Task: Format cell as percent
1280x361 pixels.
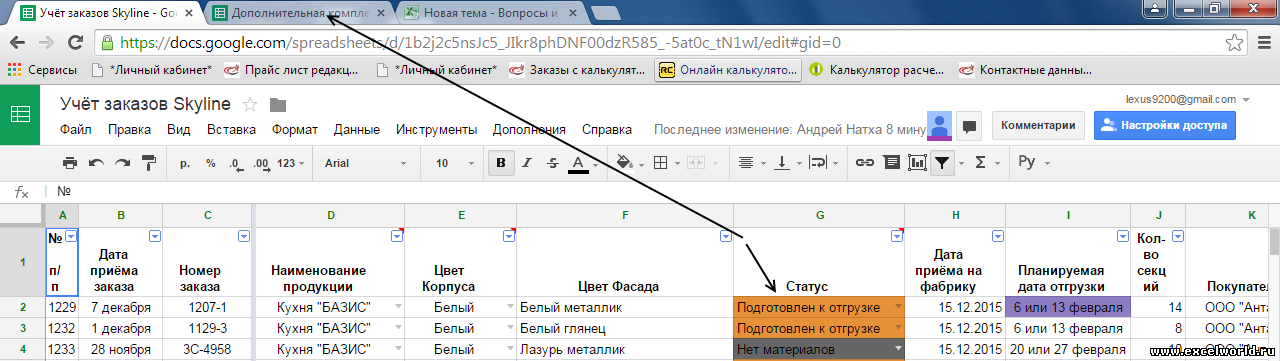Action: (211, 163)
